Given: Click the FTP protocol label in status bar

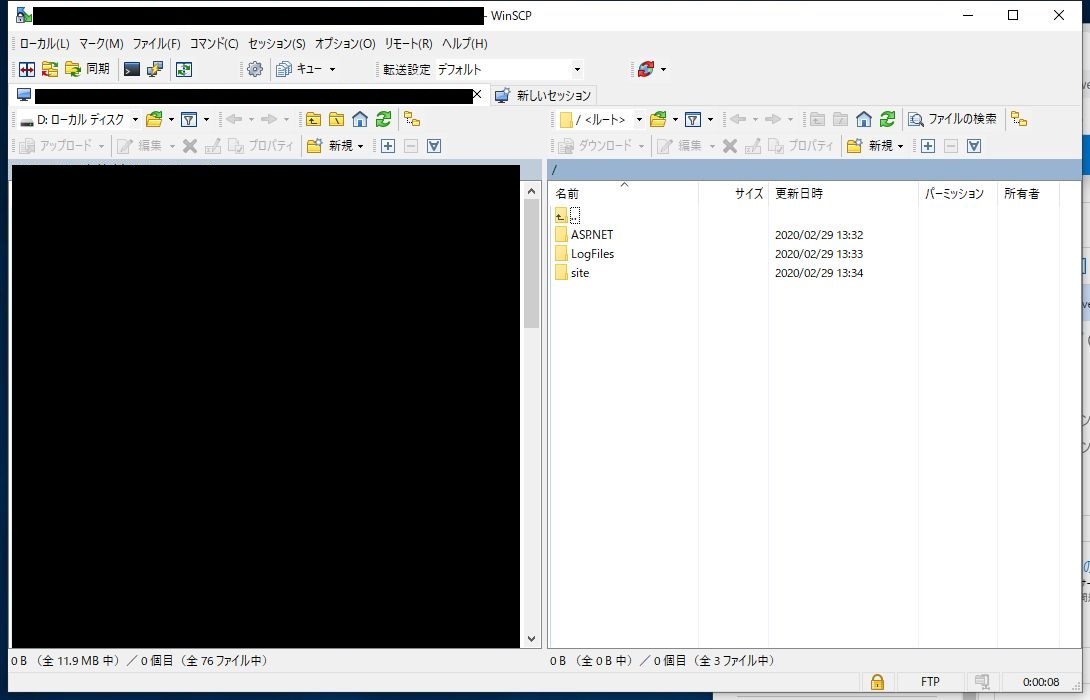Looking at the screenshot, I should (x=930, y=682).
